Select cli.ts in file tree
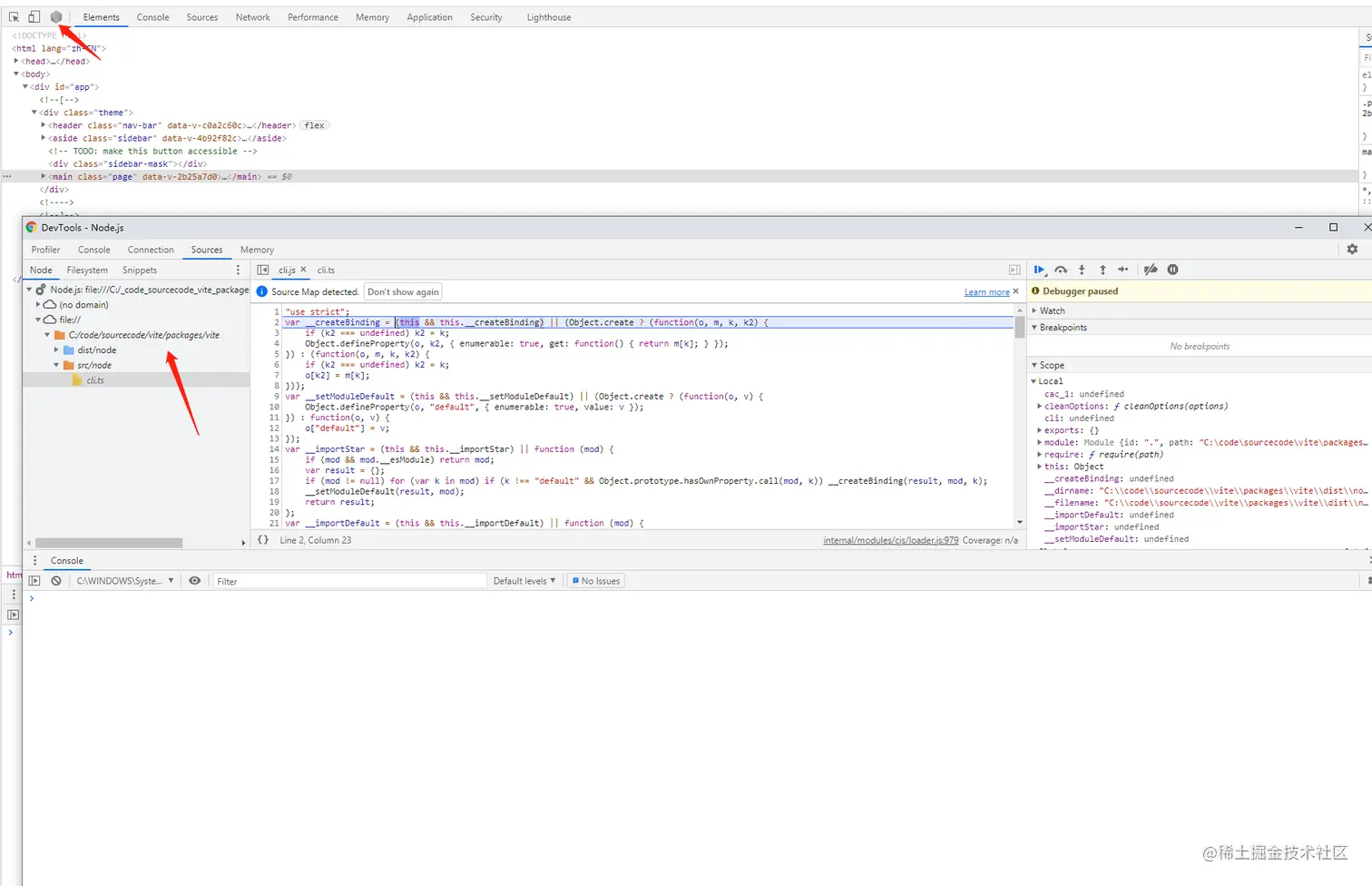Screen dimensions: 1372x886 [95, 380]
